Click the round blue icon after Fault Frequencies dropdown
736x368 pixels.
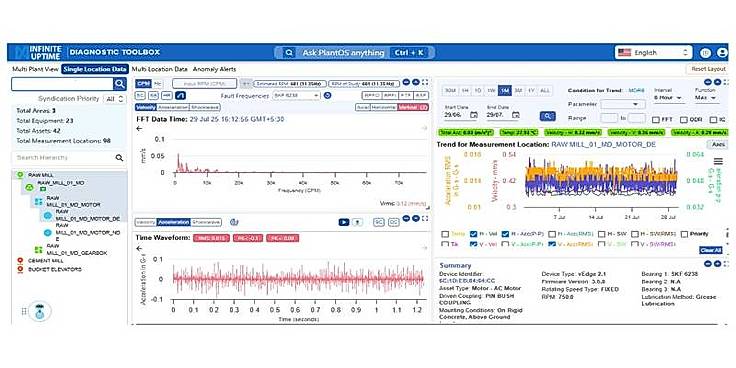pos(328,95)
